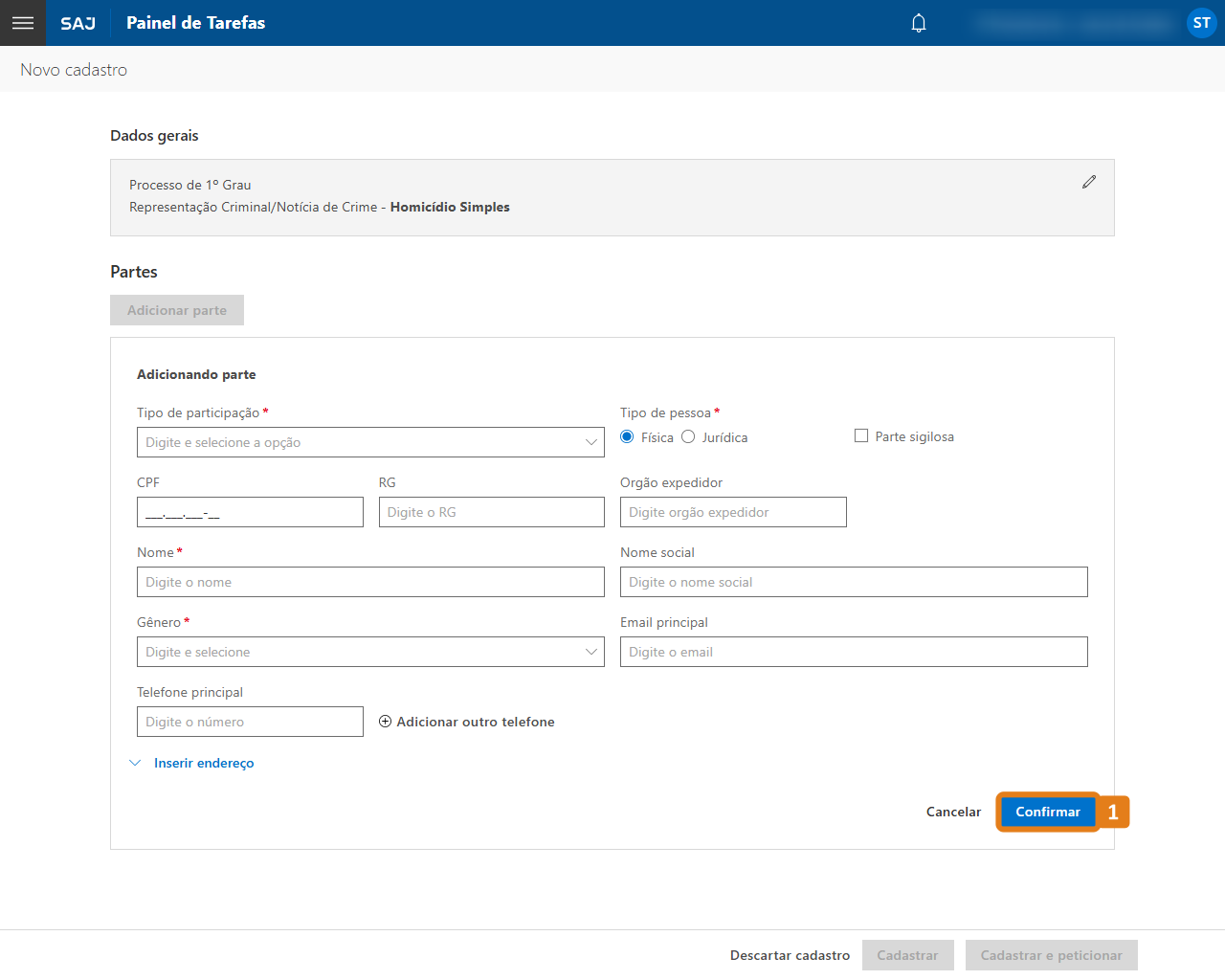Click Cancelar to abort adding party
Screen dimensions: 1225x980
[x=953, y=812]
